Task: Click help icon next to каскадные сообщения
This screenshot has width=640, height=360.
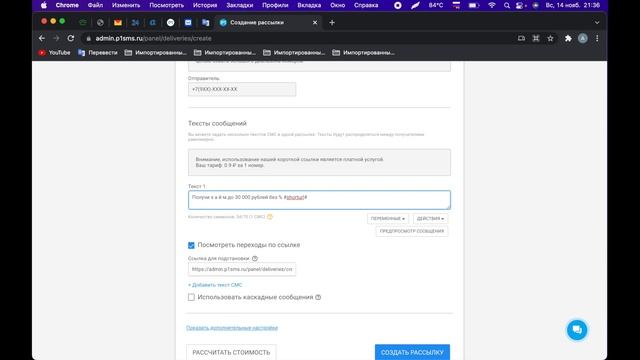Action: (318, 297)
